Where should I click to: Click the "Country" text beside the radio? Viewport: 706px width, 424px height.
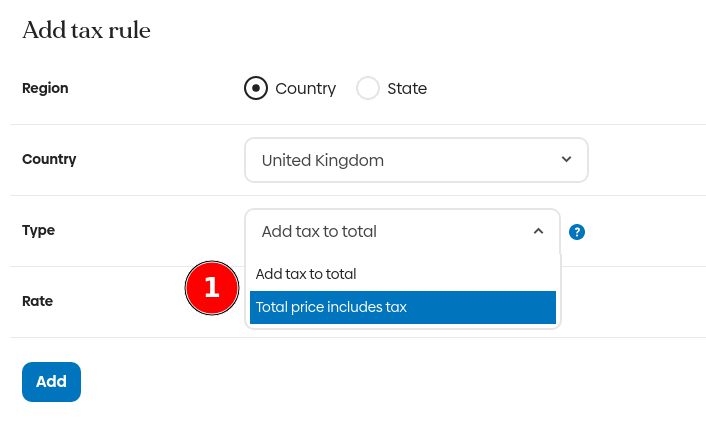(305, 88)
